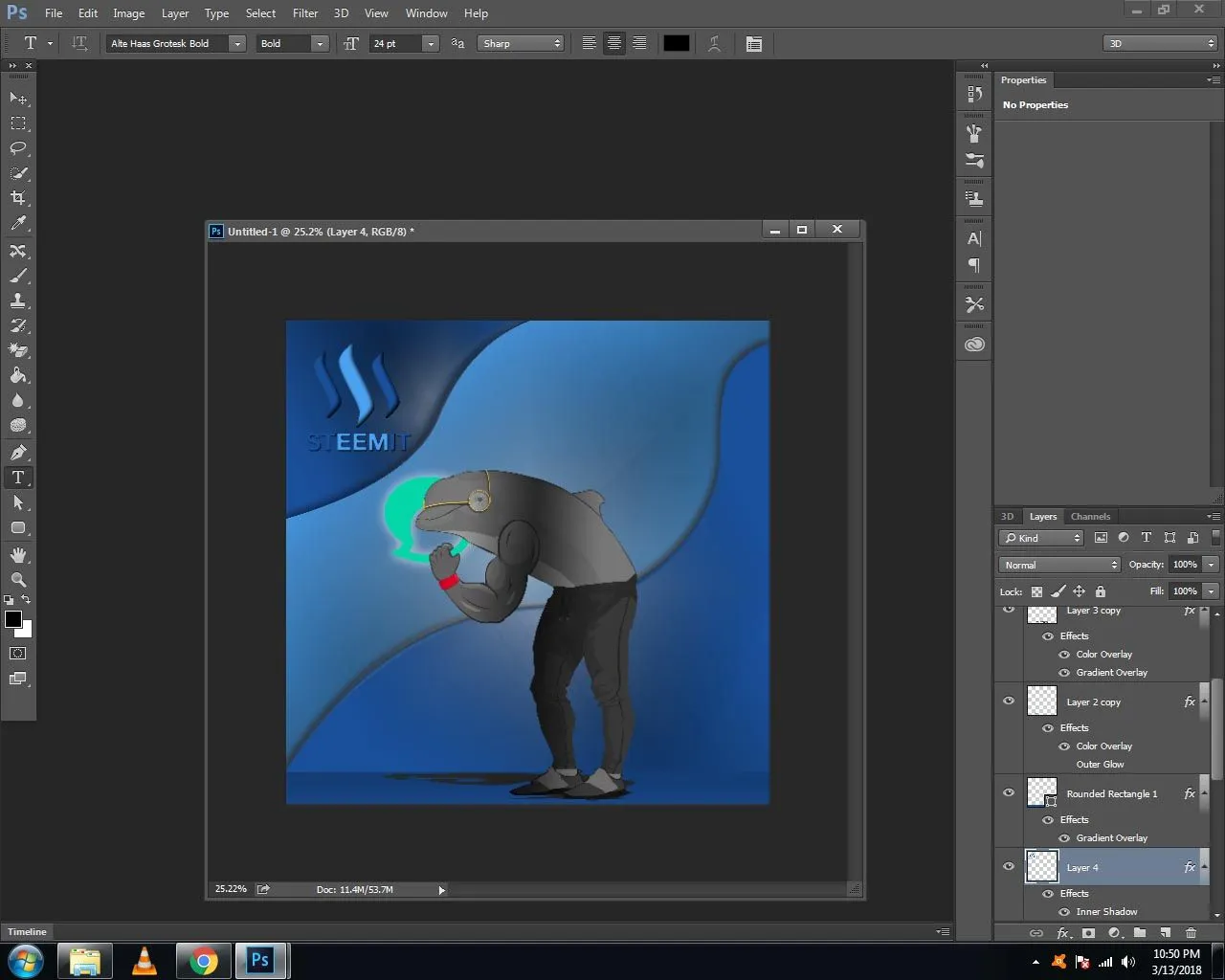The image size is (1225, 980).
Task: Open the Create warped text option
Action: coord(714,43)
